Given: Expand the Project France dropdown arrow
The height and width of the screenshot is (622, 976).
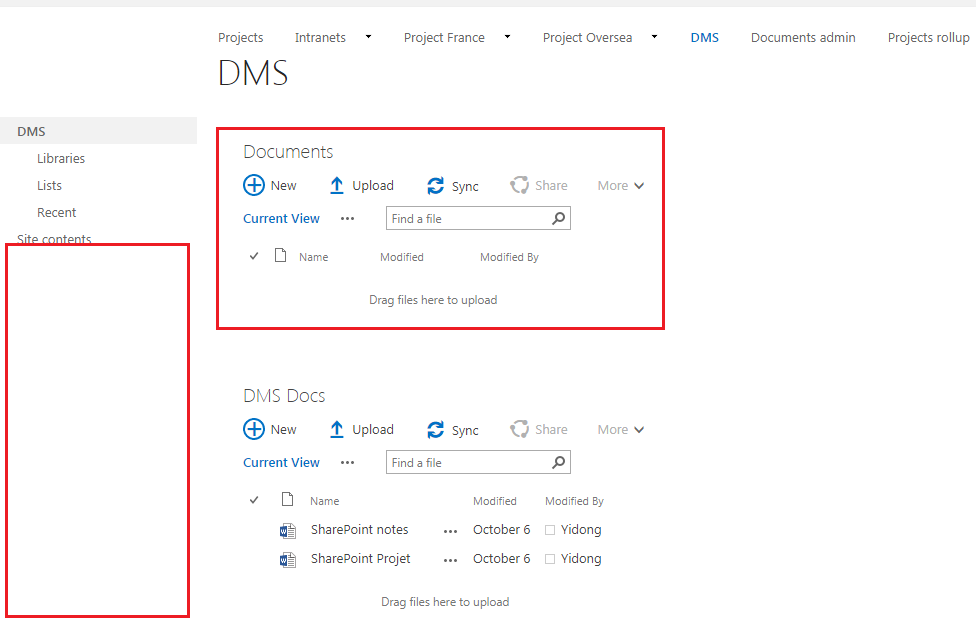Looking at the screenshot, I should pyautogui.click(x=507, y=37).
